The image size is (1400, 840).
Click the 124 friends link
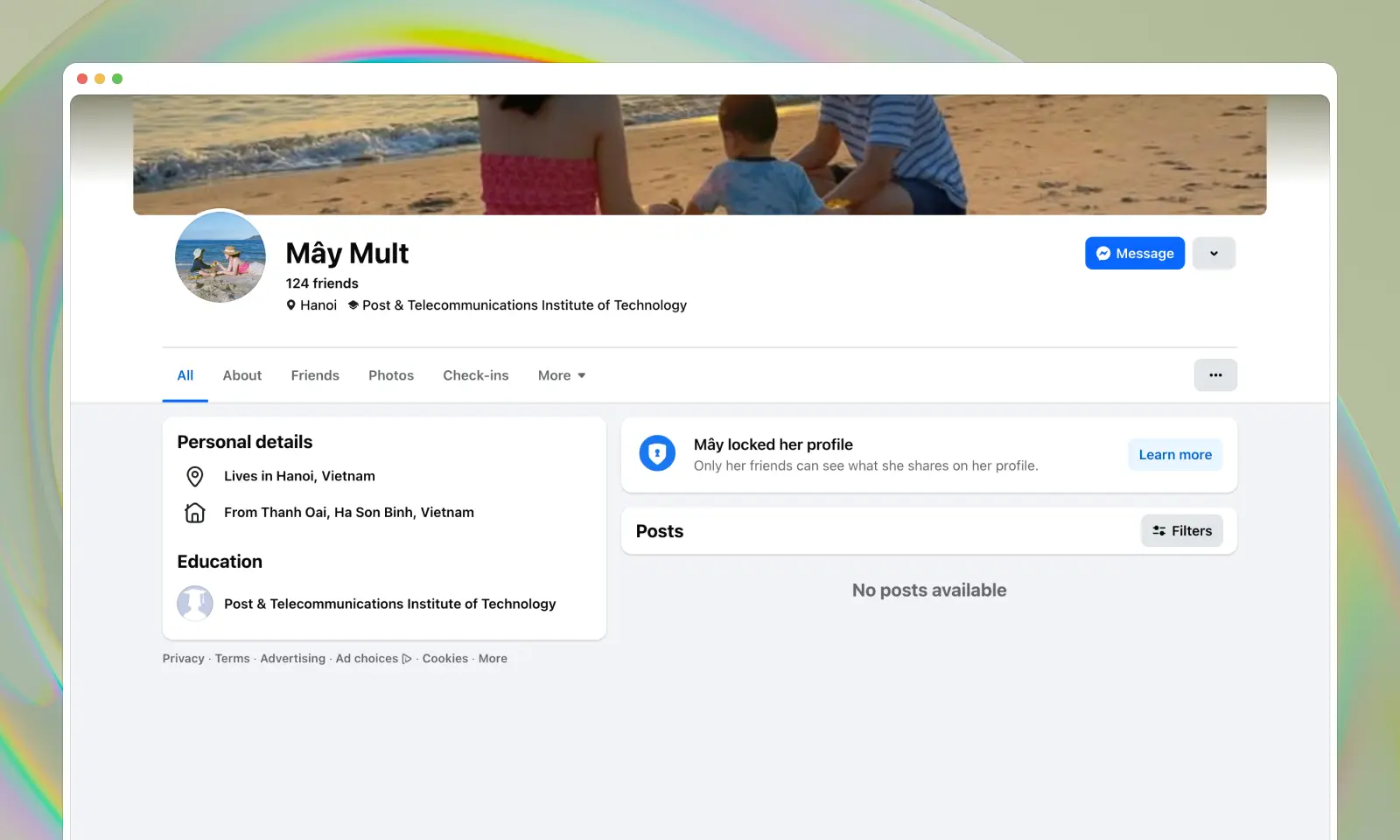click(322, 283)
